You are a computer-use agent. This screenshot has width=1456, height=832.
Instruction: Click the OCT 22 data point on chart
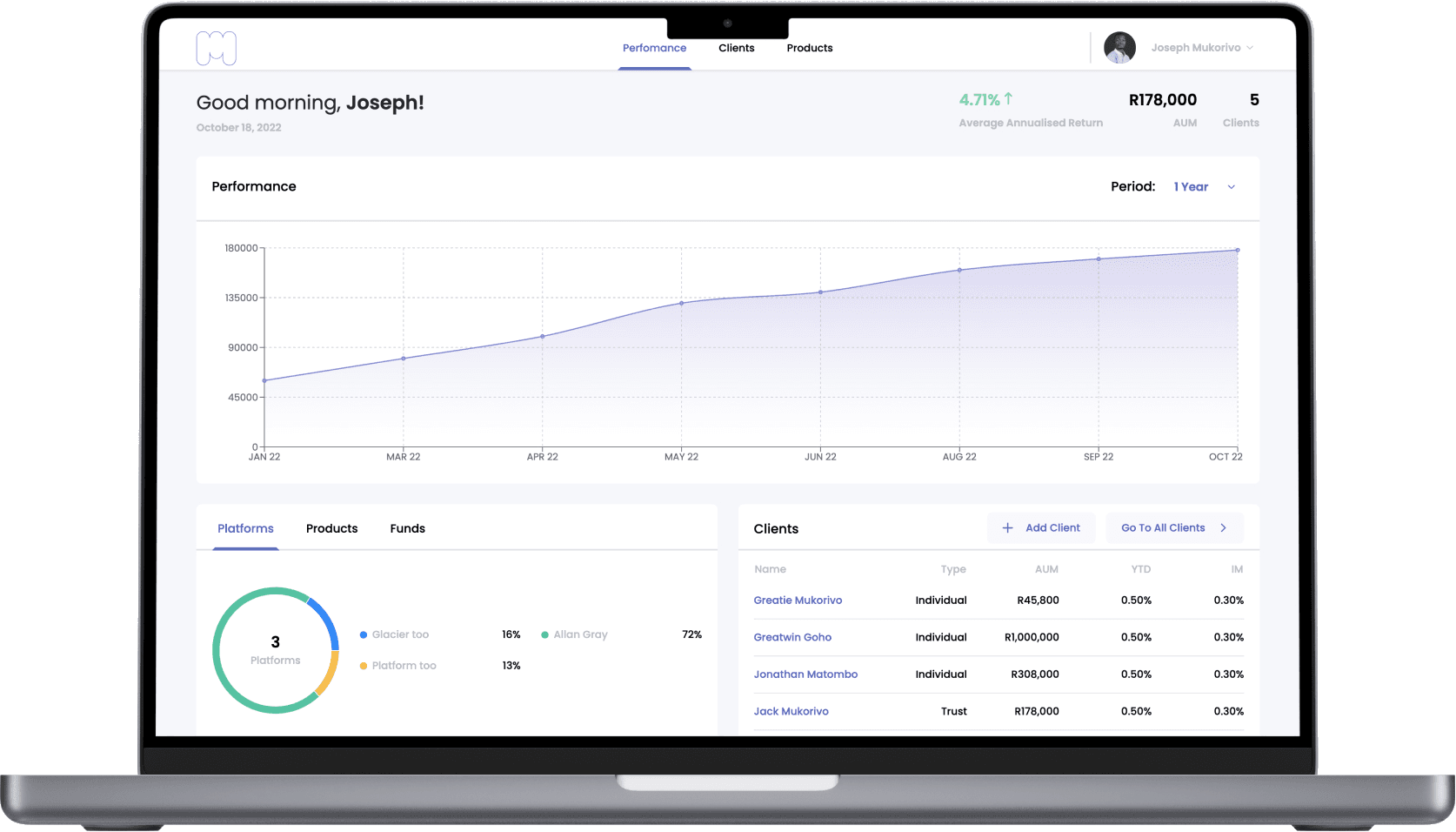[1237, 251]
